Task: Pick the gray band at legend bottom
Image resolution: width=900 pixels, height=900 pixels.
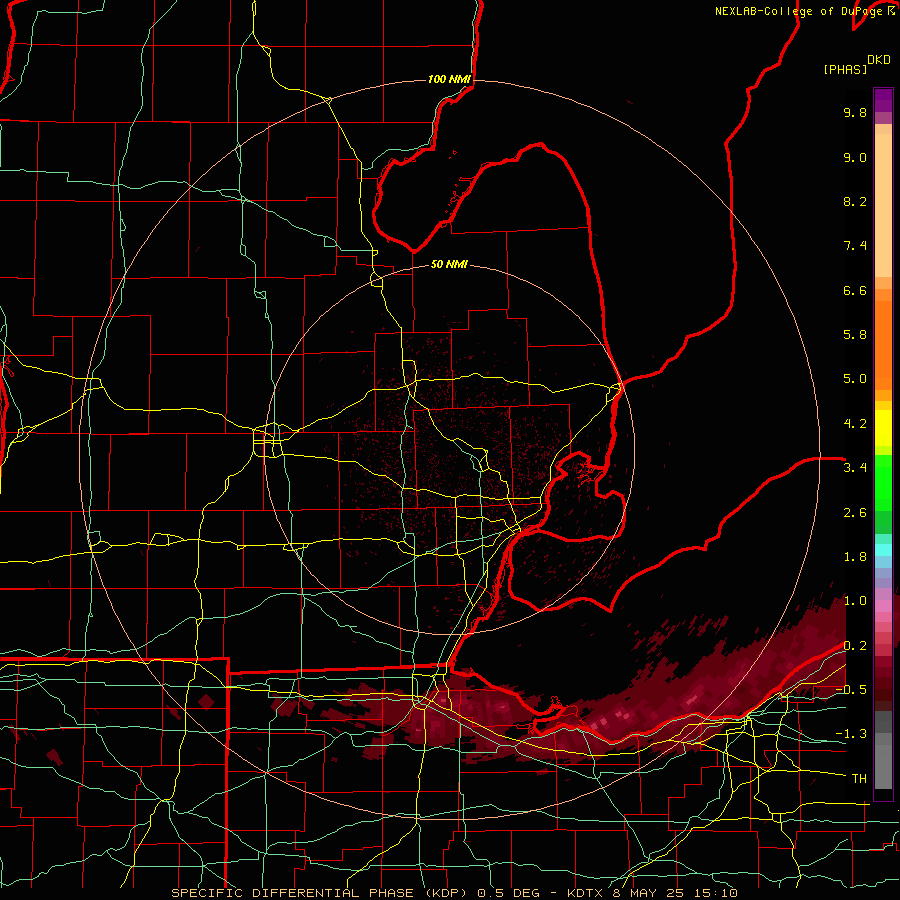Action: tap(883, 763)
